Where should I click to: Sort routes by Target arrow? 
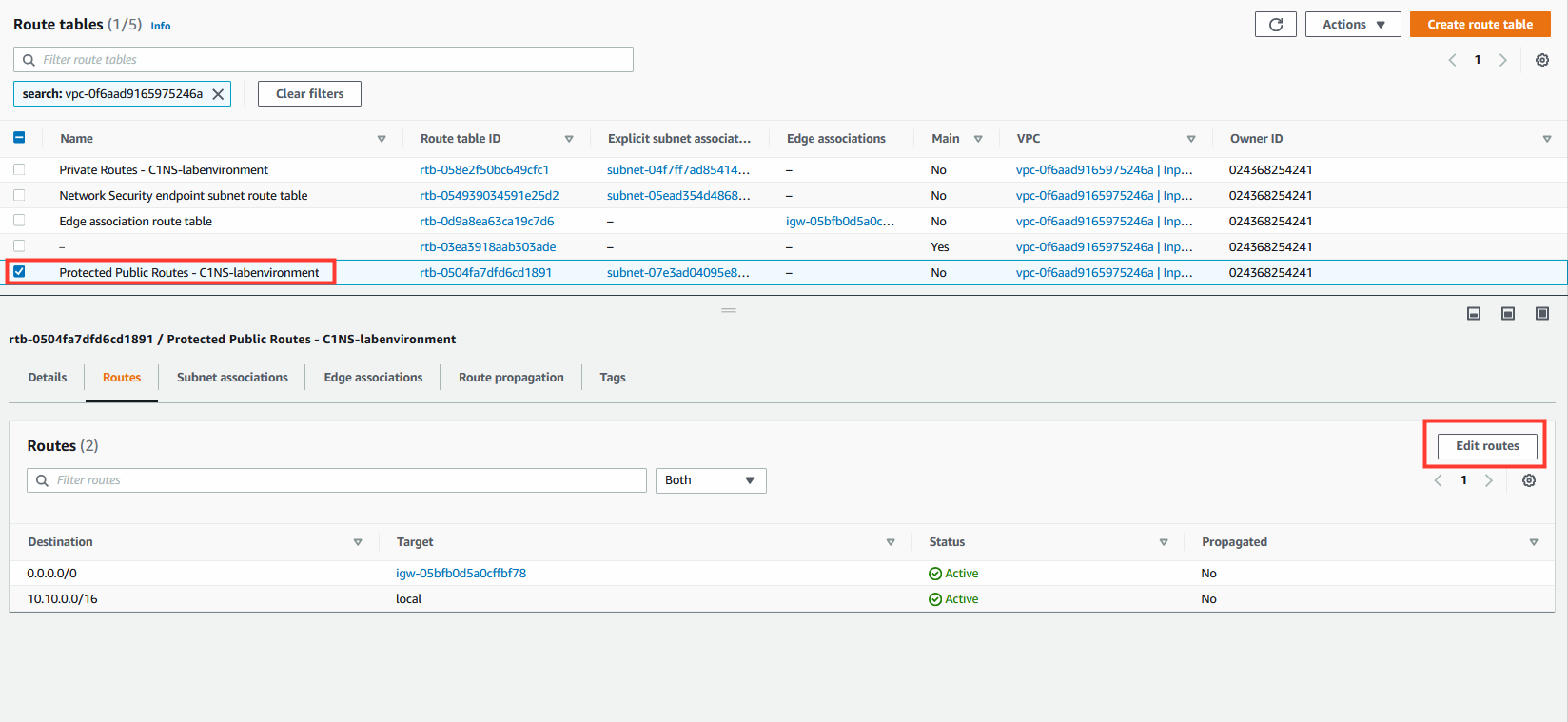click(891, 542)
